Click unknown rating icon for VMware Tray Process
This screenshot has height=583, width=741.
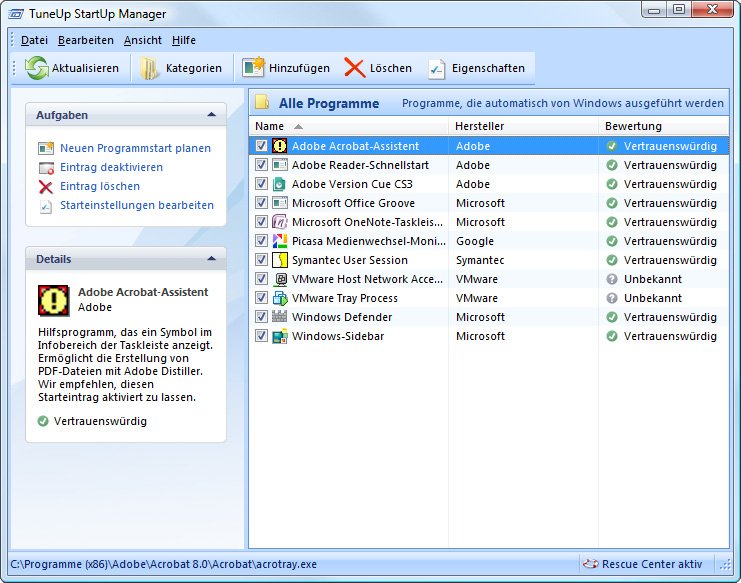click(612, 298)
